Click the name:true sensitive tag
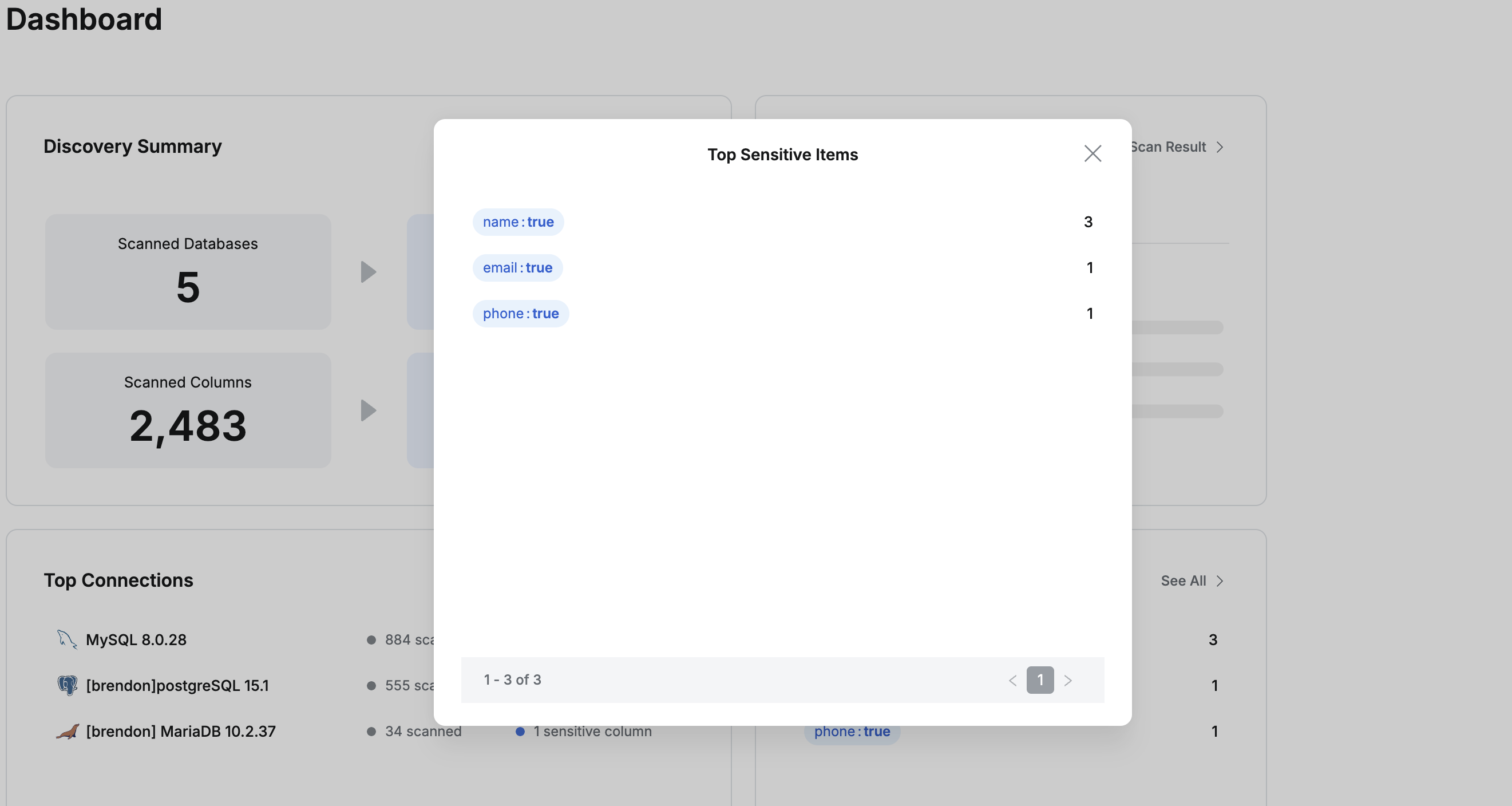1512x806 pixels. coord(518,222)
